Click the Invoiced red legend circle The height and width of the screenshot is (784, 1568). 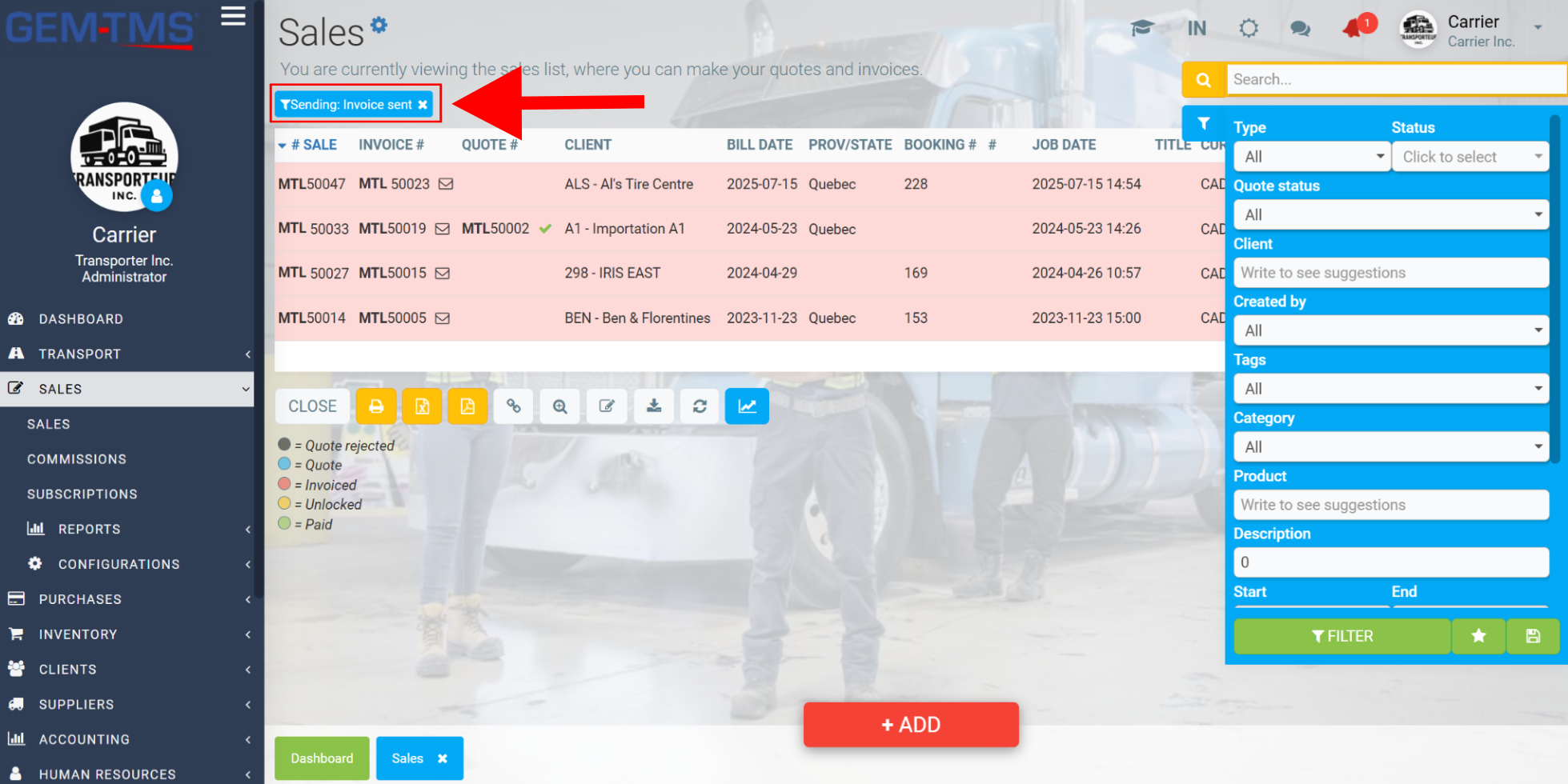284,484
